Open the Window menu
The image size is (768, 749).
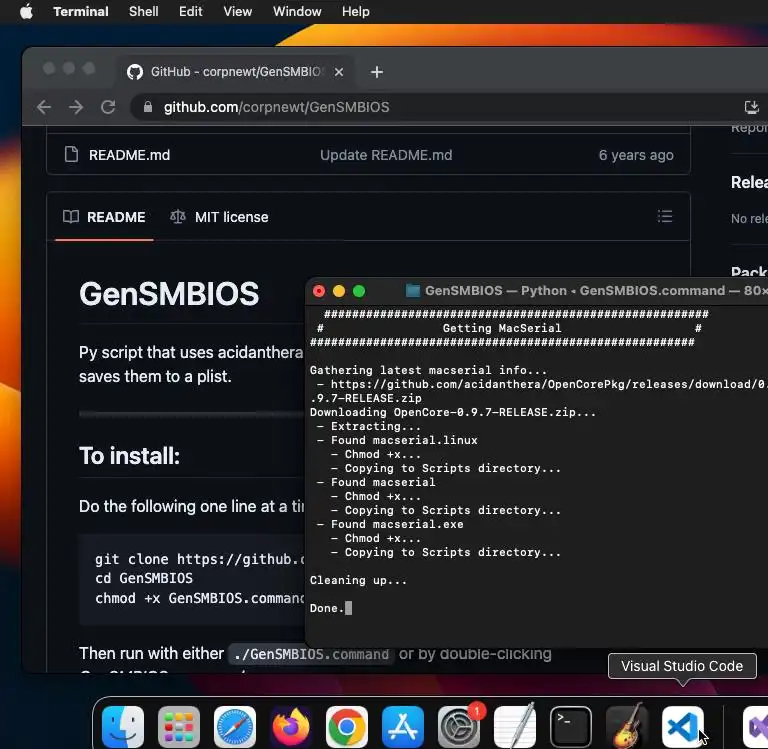(x=297, y=11)
